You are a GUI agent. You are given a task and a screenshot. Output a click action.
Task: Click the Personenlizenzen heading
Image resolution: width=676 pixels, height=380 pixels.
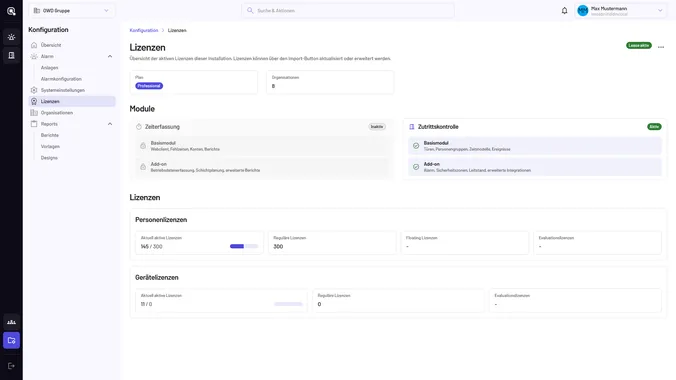pos(161,220)
